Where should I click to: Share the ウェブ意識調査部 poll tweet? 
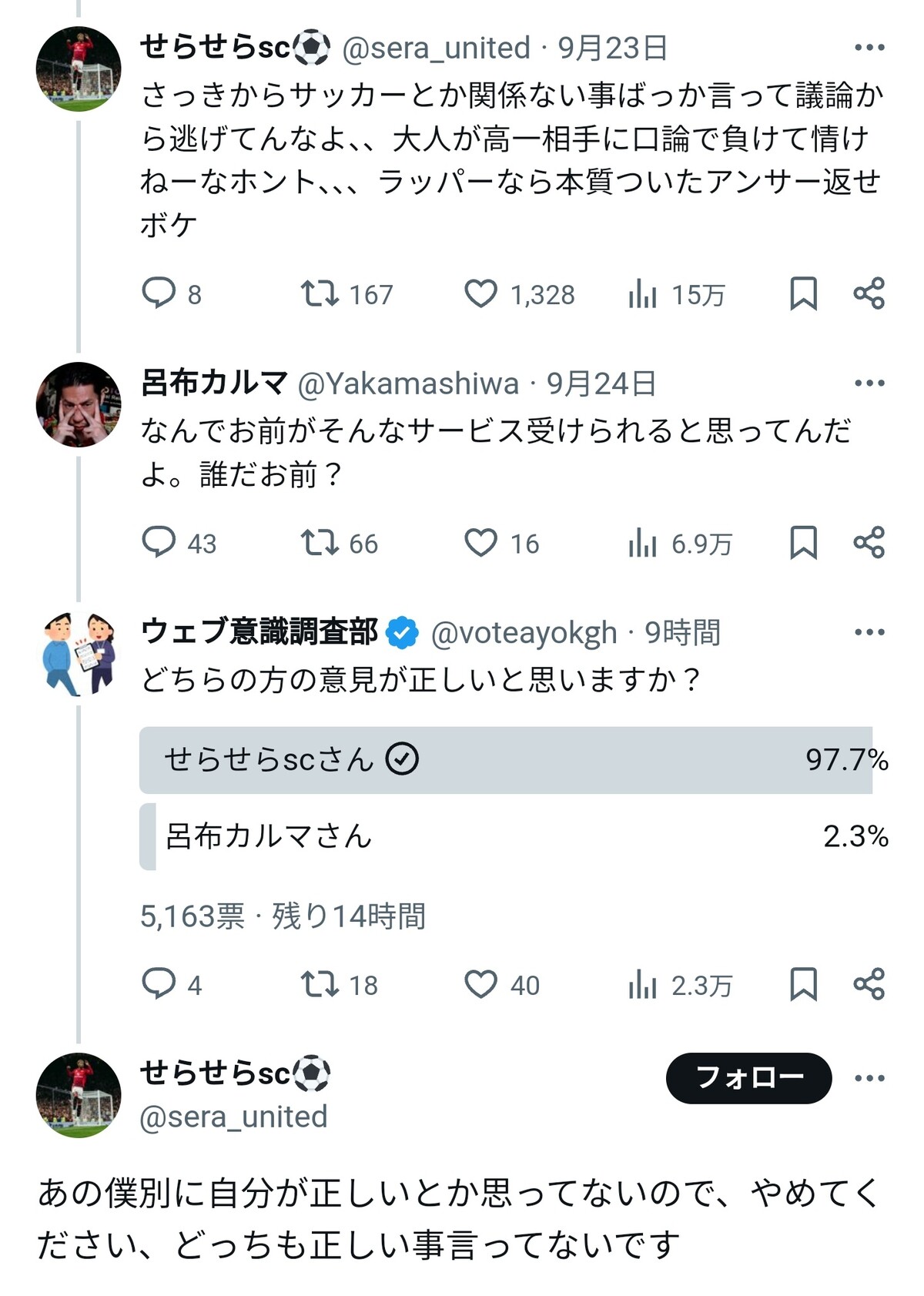coord(869,984)
